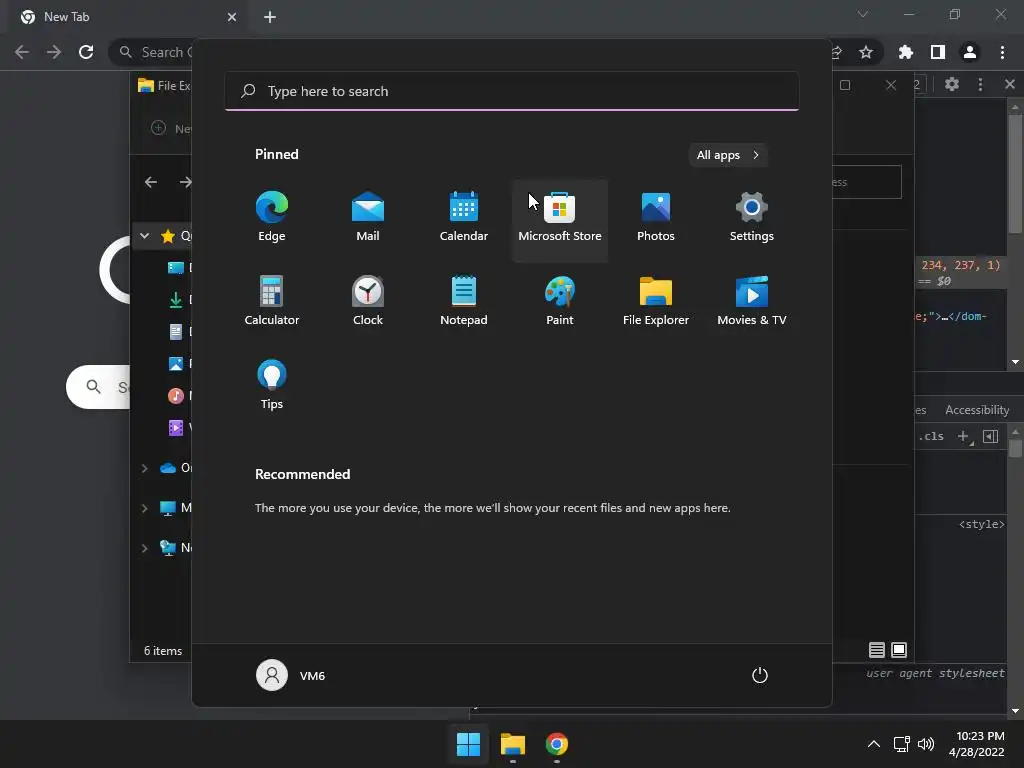Image resolution: width=1024 pixels, height=768 pixels.
Task: Open File Explorer from the taskbar
Action: [513, 744]
